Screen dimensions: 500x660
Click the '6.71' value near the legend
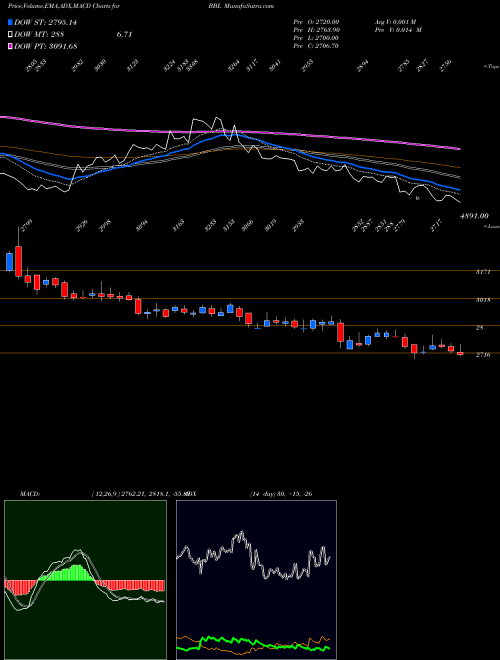pos(124,35)
